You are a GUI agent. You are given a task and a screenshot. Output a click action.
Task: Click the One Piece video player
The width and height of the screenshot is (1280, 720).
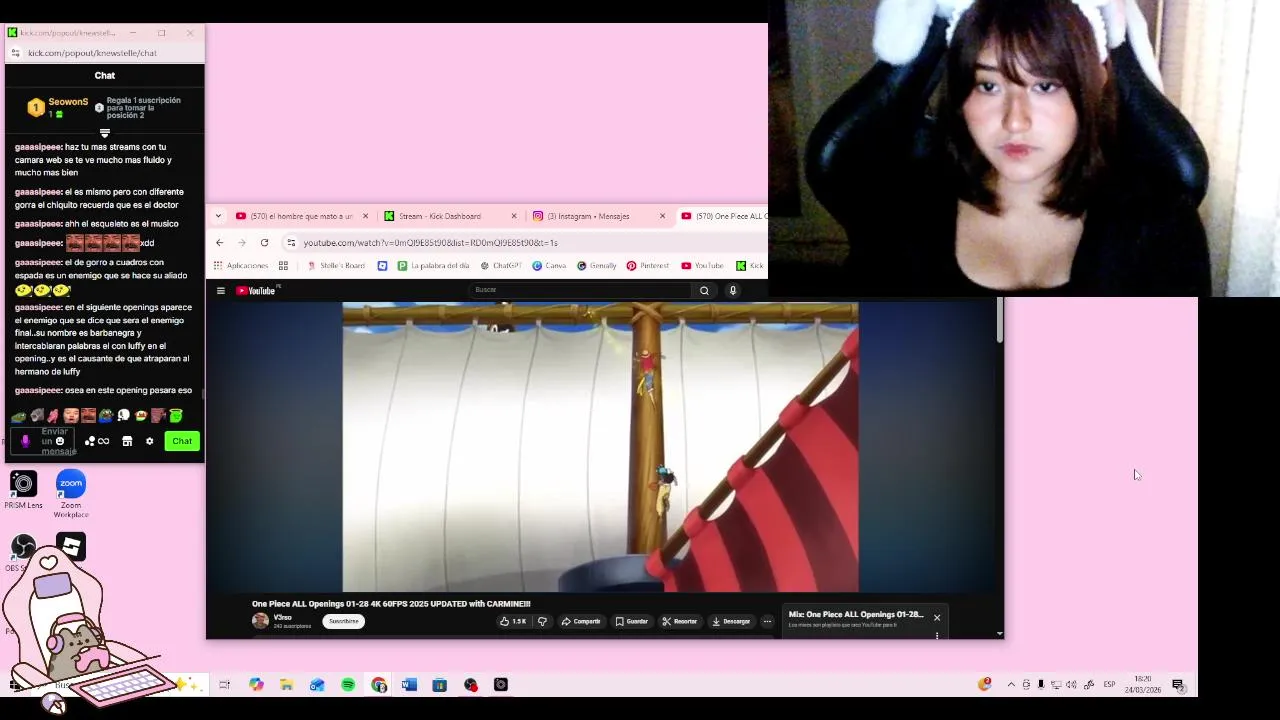(600, 447)
